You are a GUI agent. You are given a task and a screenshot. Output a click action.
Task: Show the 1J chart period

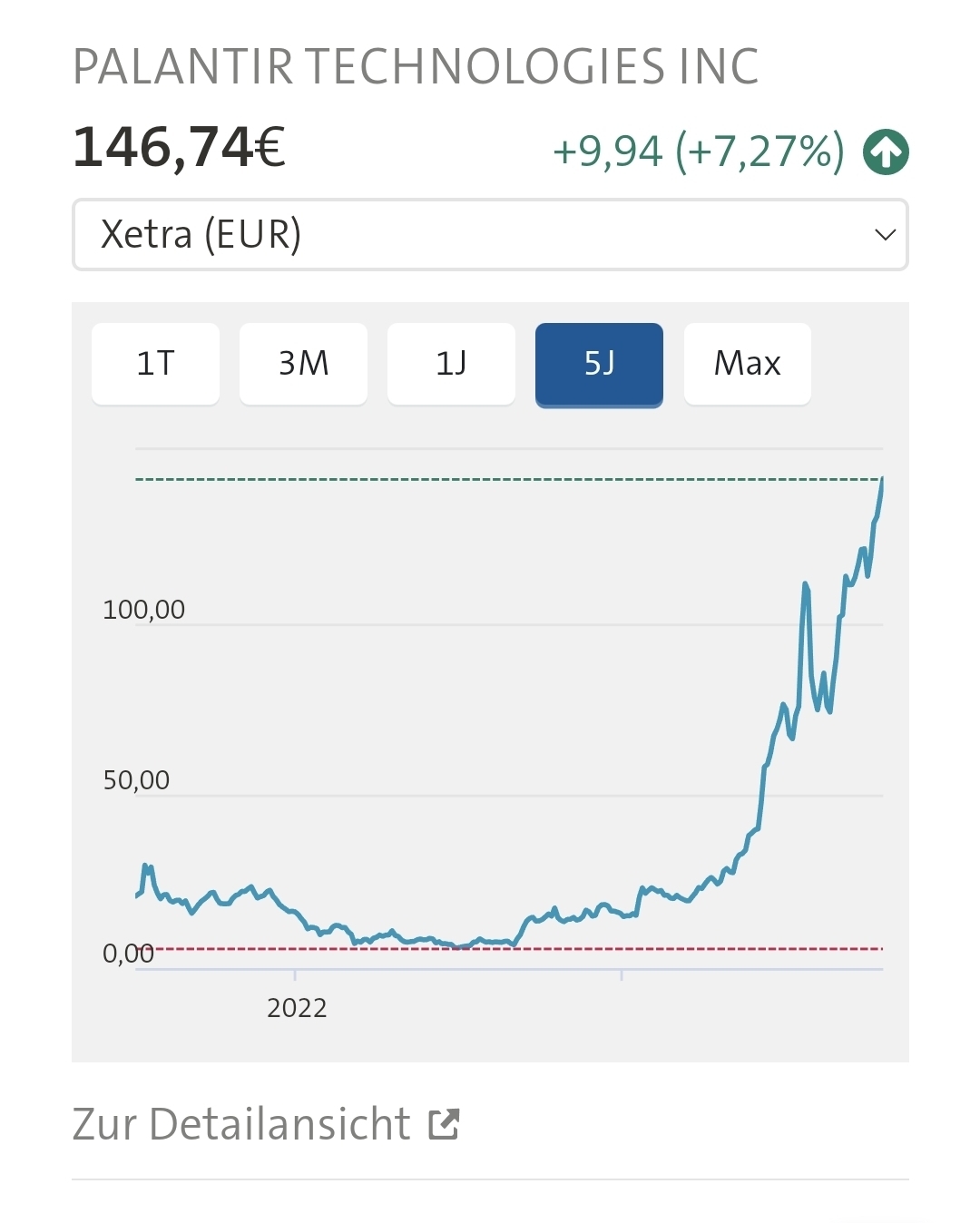(x=451, y=364)
